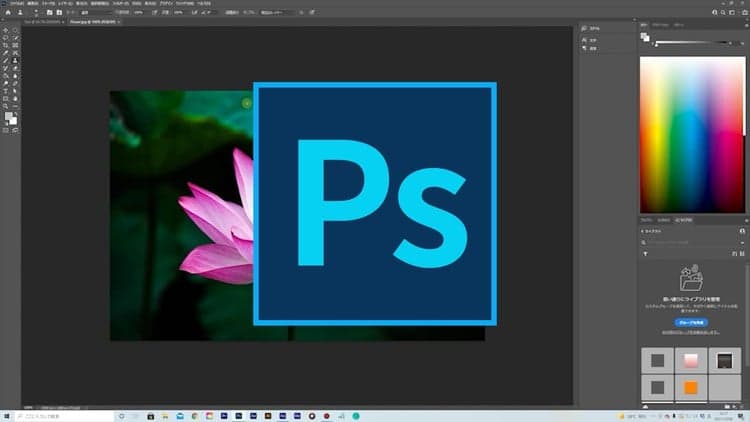Open the Edit Toolbar three-dots button
750x422 pixels.
coord(15,106)
